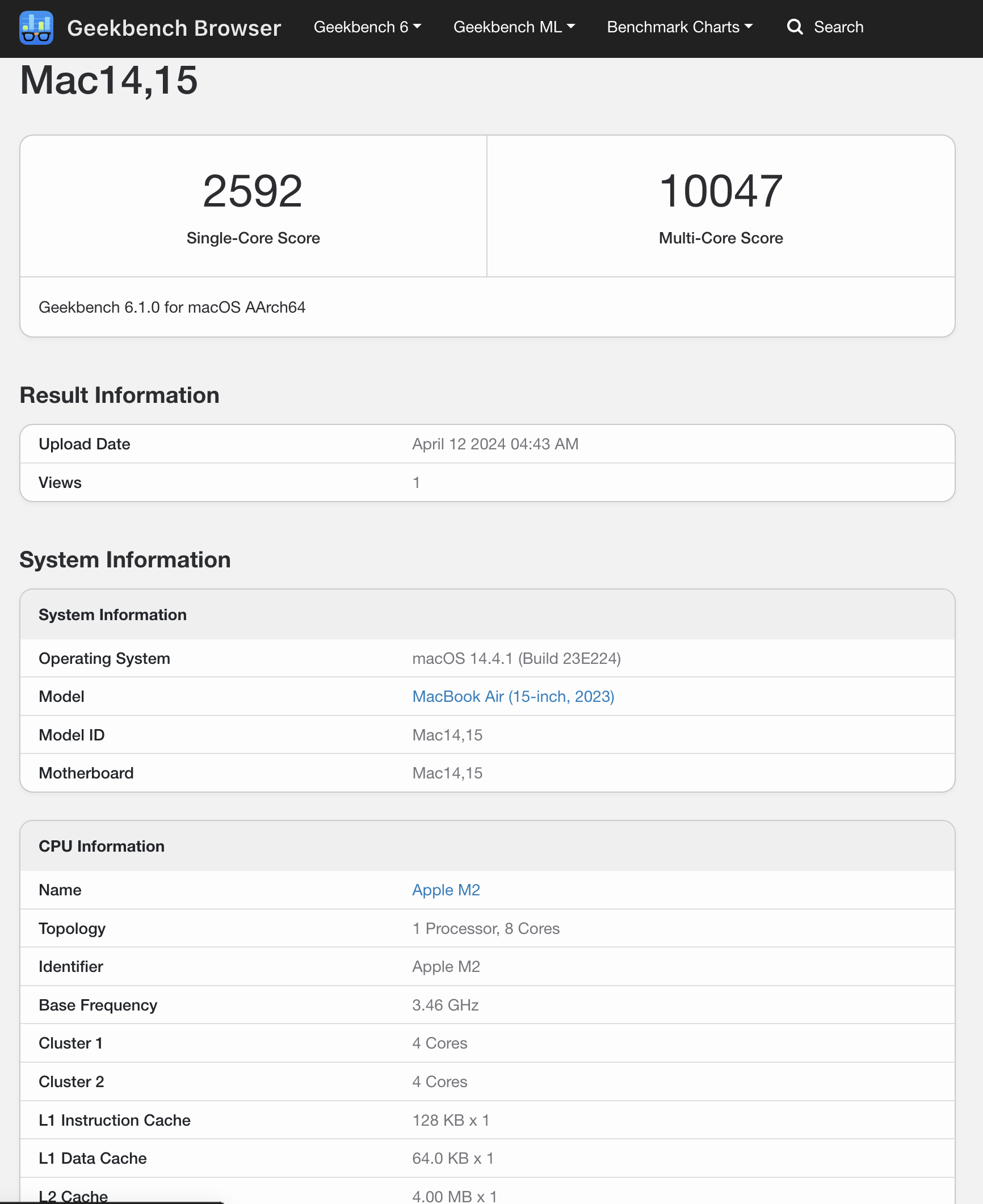This screenshot has height=1204, width=983.
Task: Click the System Information section heading
Action: [125, 559]
